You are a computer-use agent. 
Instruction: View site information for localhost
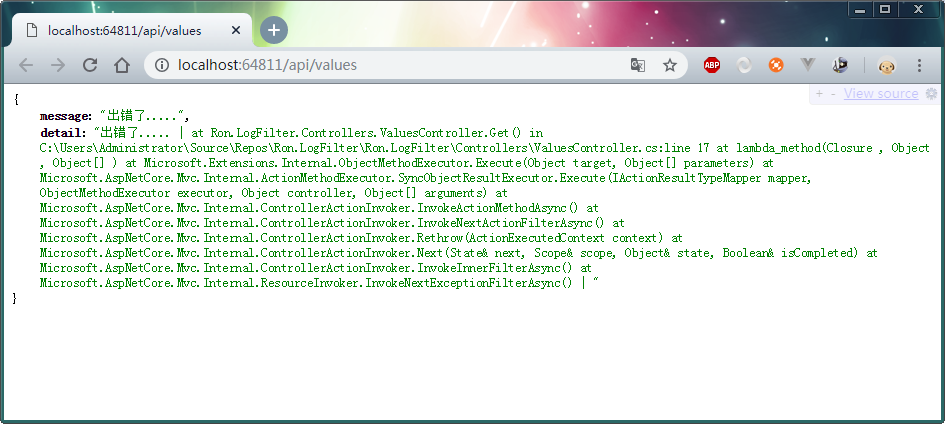tap(162, 65)
